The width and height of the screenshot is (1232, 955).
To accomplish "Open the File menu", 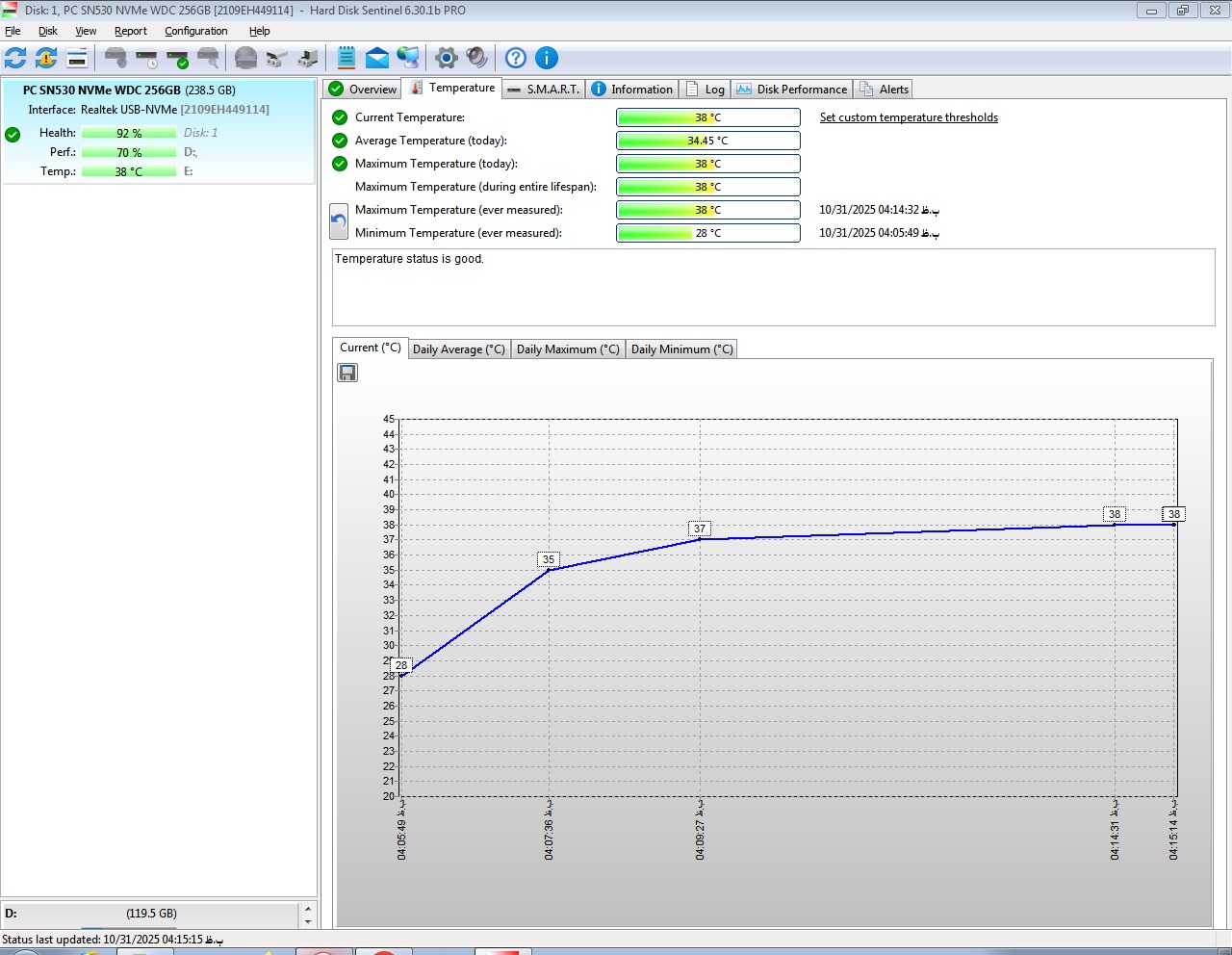I will pos(13,31).
